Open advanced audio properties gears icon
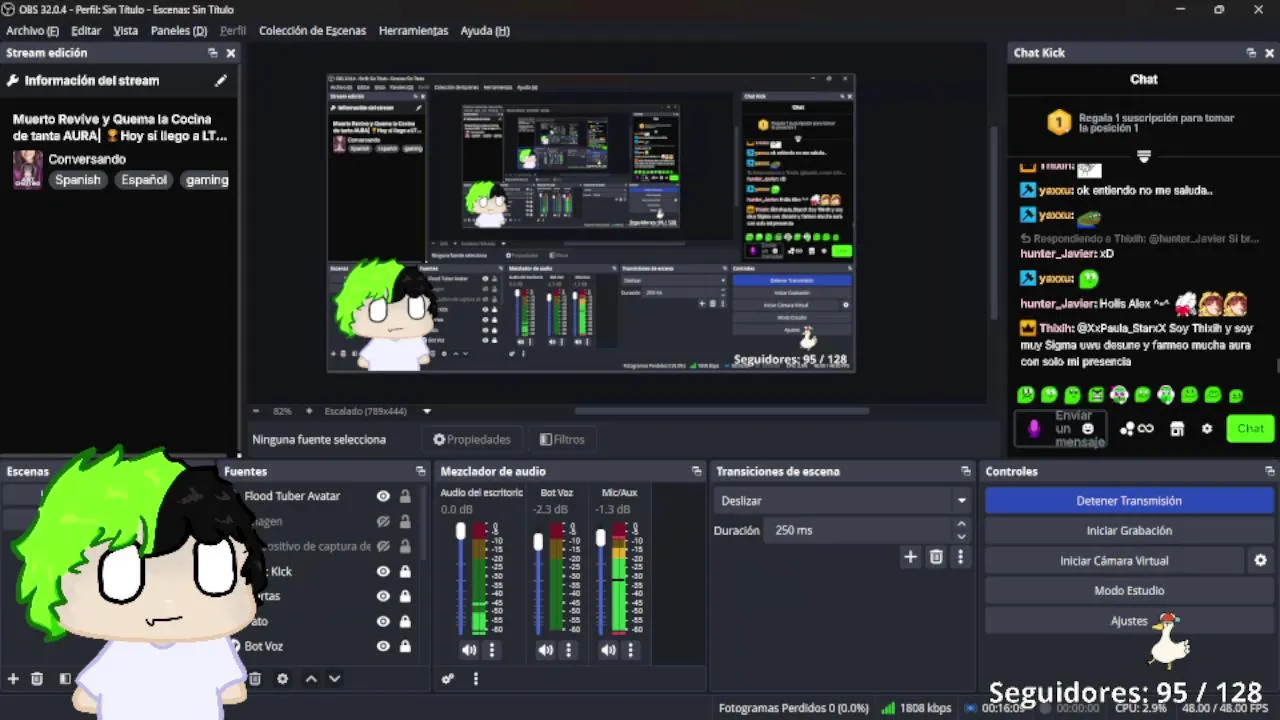This screenshot has height=720, width=1280. 448,678
